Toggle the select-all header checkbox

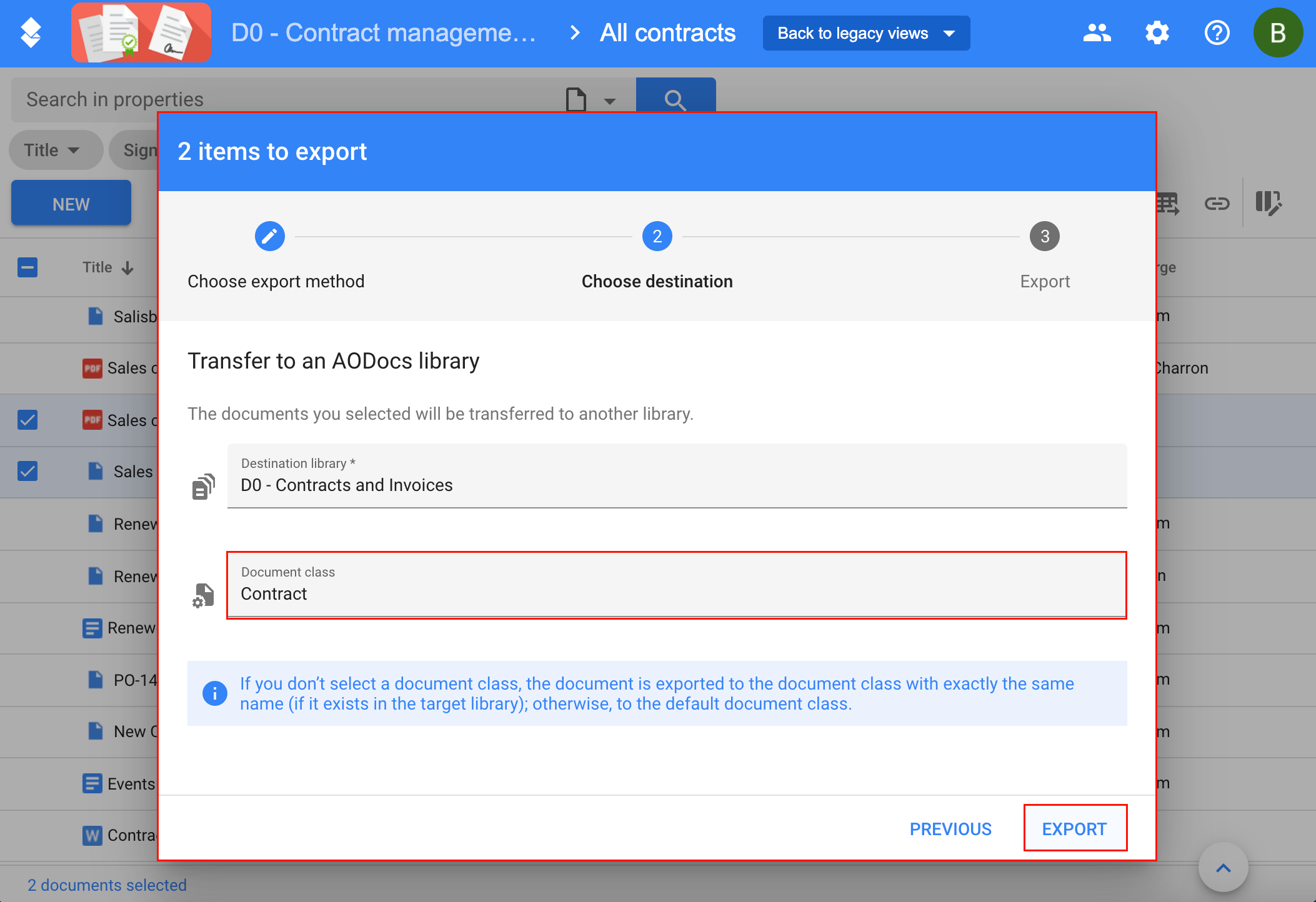point(27,267)
